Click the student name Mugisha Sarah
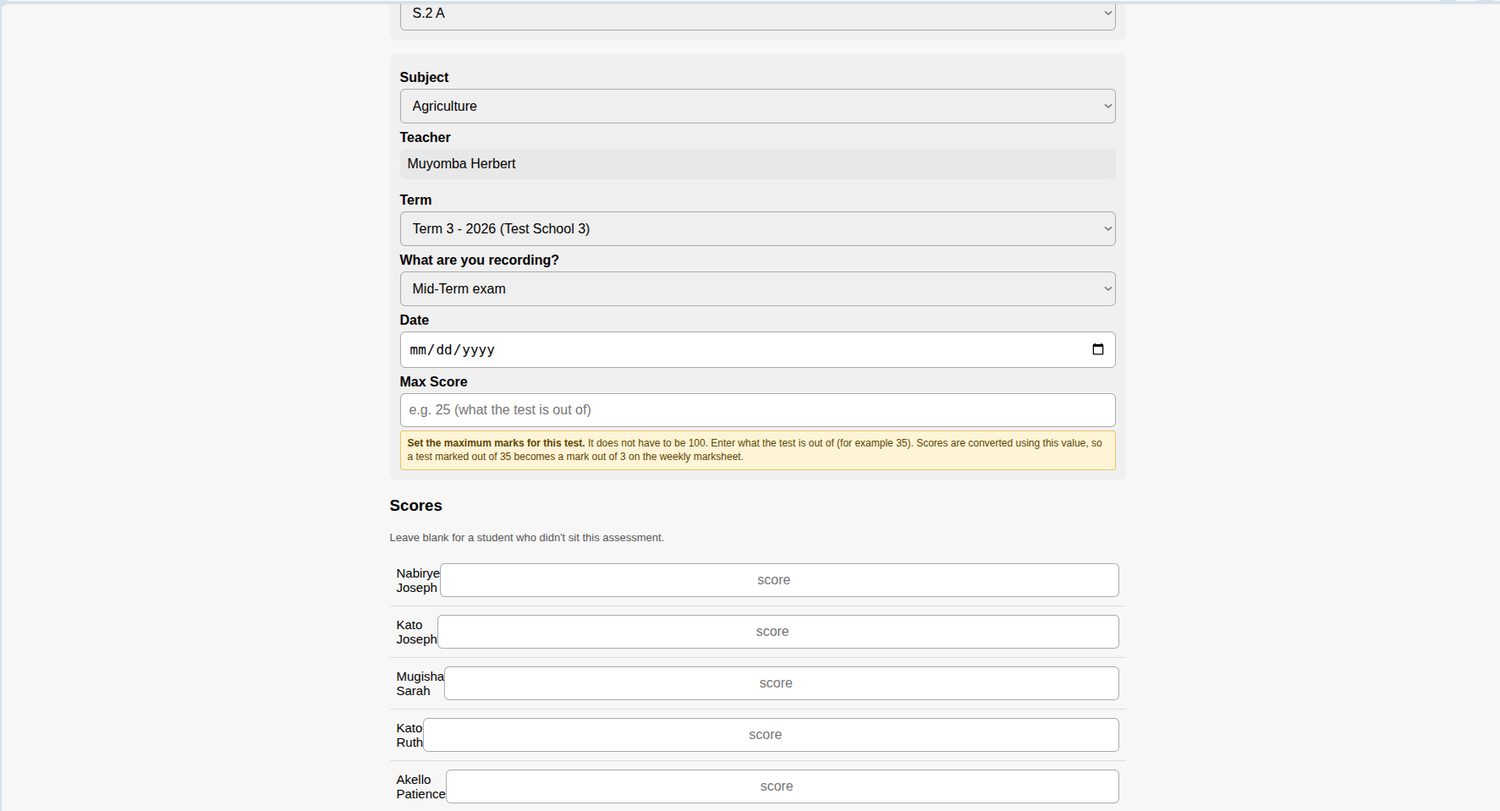Image resolution: width=1500 pixels, height=811 pixels. [420, 684]
